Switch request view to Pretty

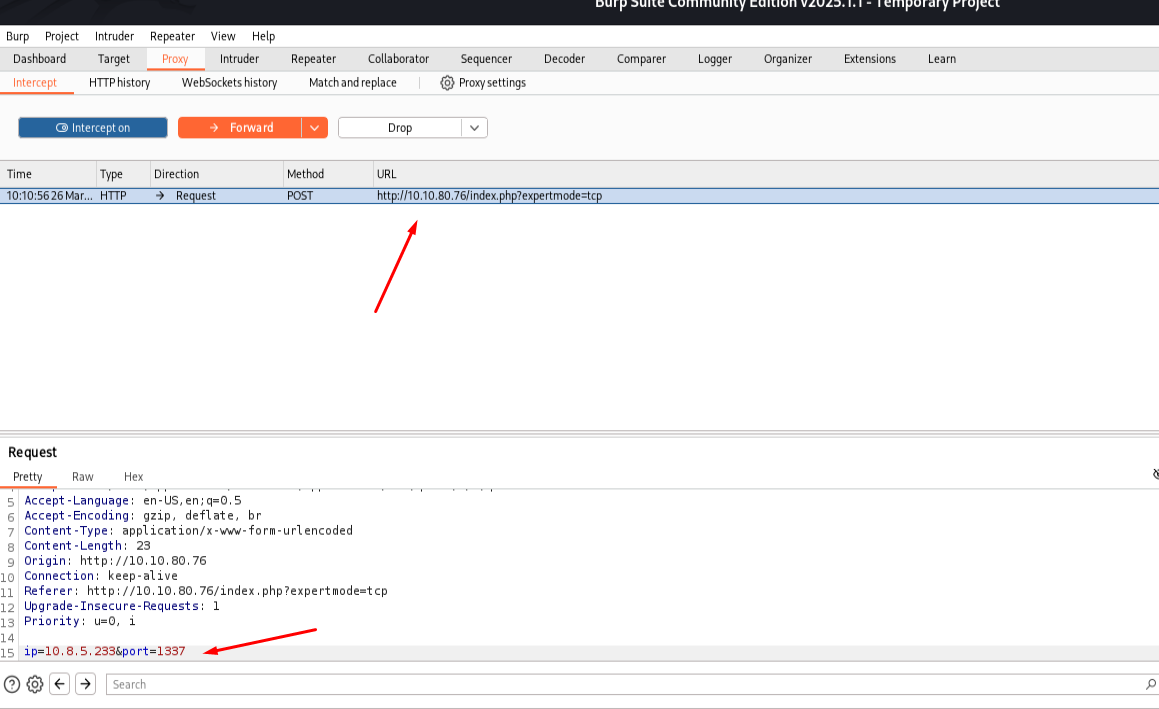[x=27, y=477]
